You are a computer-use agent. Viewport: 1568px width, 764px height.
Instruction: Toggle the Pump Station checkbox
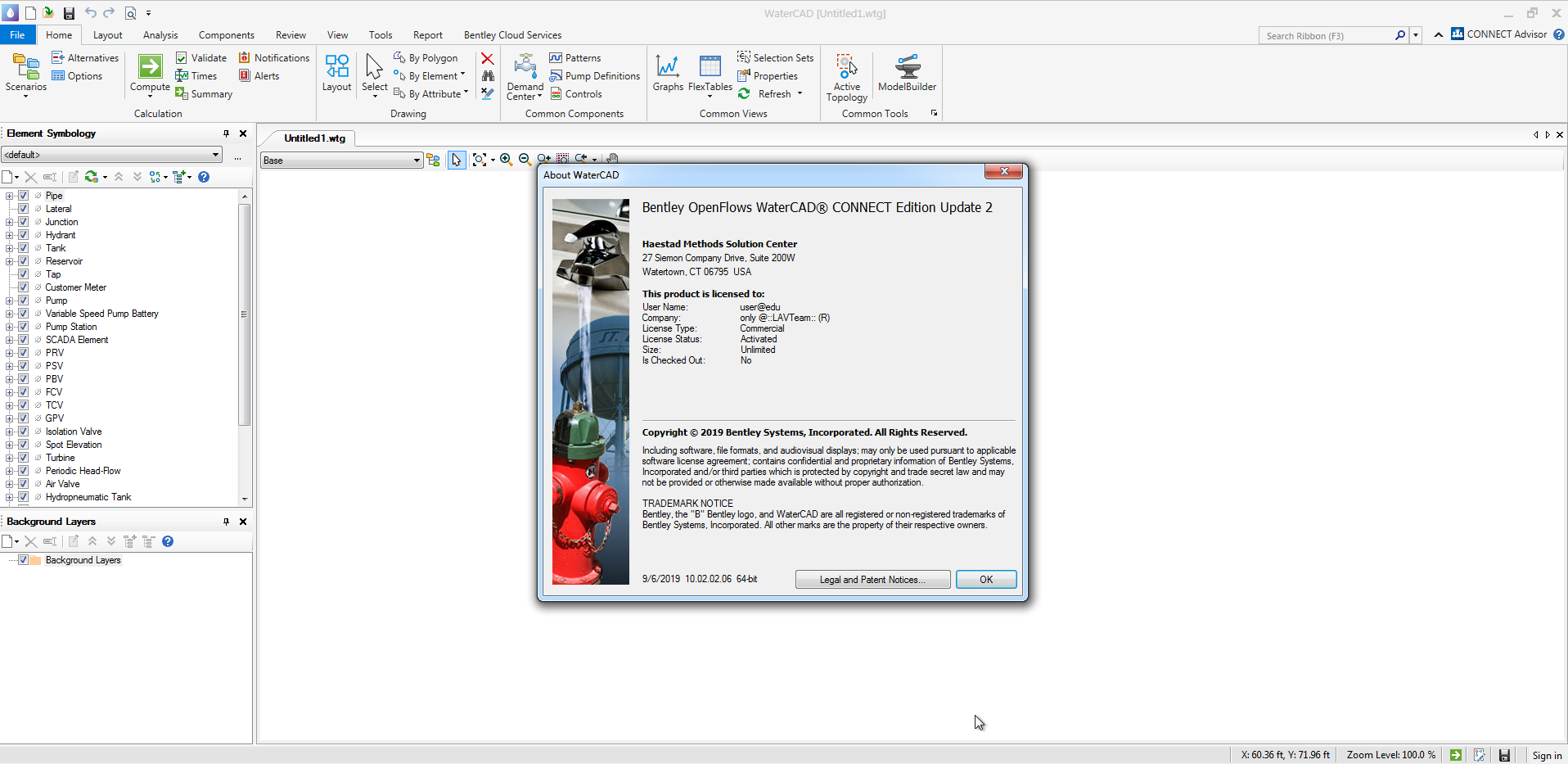tap(23, 327)
